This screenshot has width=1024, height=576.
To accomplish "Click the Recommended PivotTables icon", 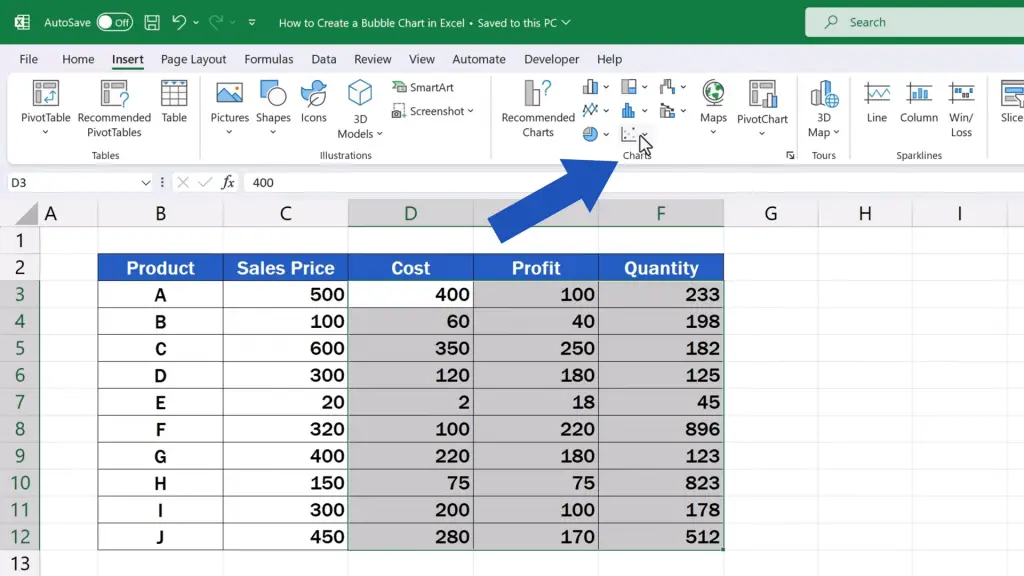I will [114, 108].
